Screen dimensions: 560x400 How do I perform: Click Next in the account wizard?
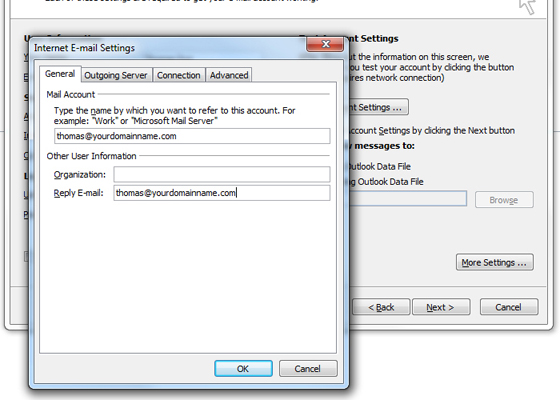pos(441,307)
